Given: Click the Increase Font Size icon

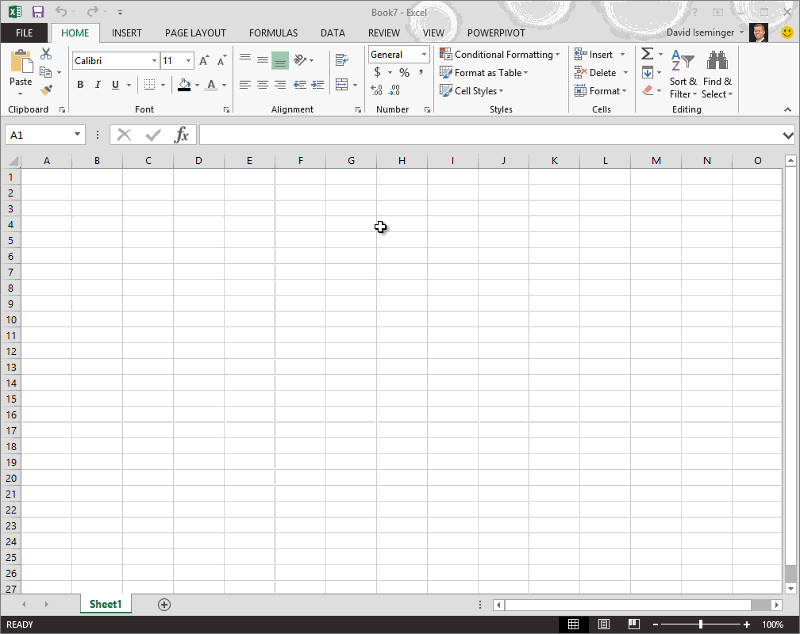Looking at the screenshot, I should coord(204,61).
